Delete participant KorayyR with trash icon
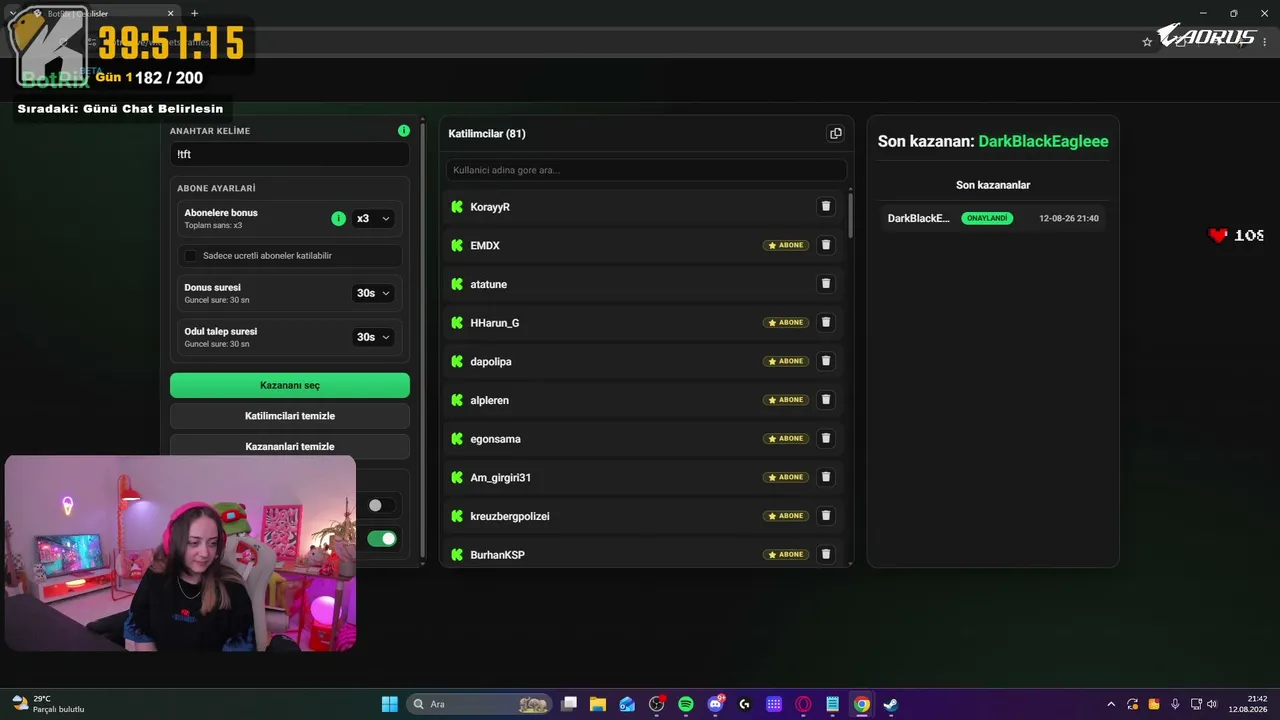Screen dimensions: 1280x720 pyautogui.click(x=826, y=207)
